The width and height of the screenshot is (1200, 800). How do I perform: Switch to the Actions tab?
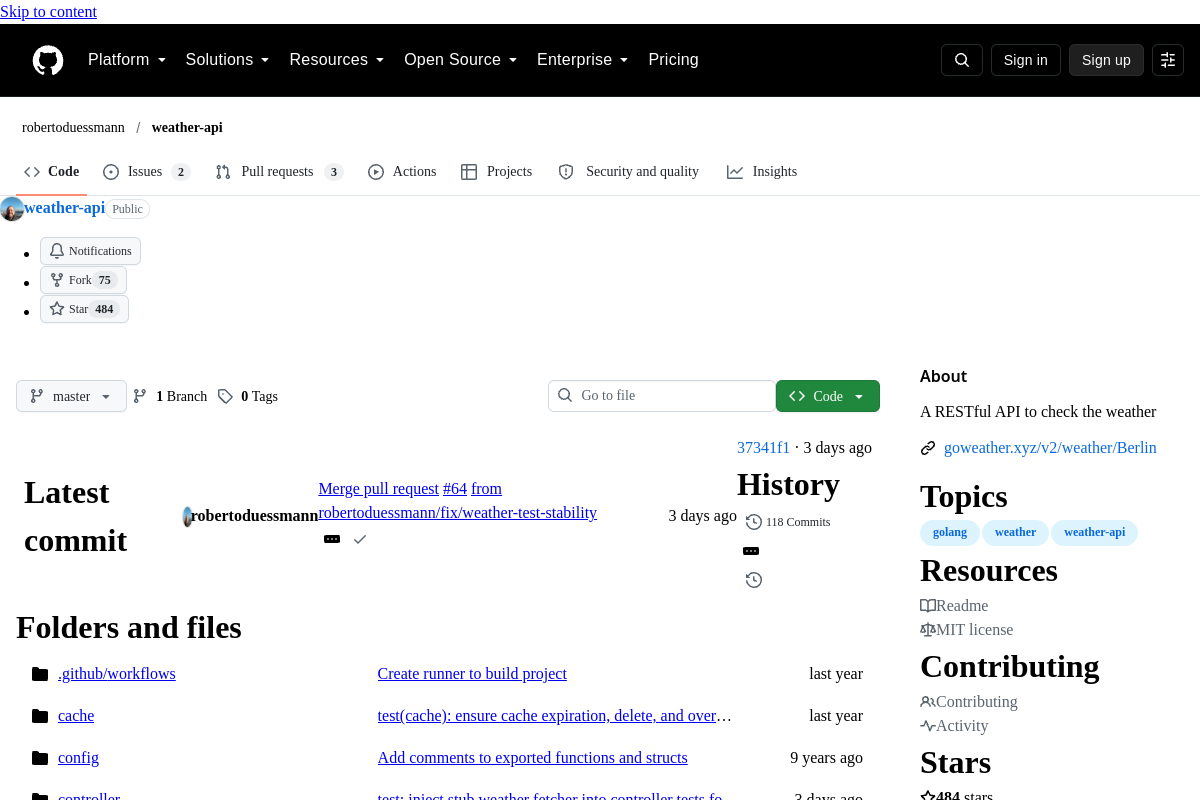pos(402,172)
